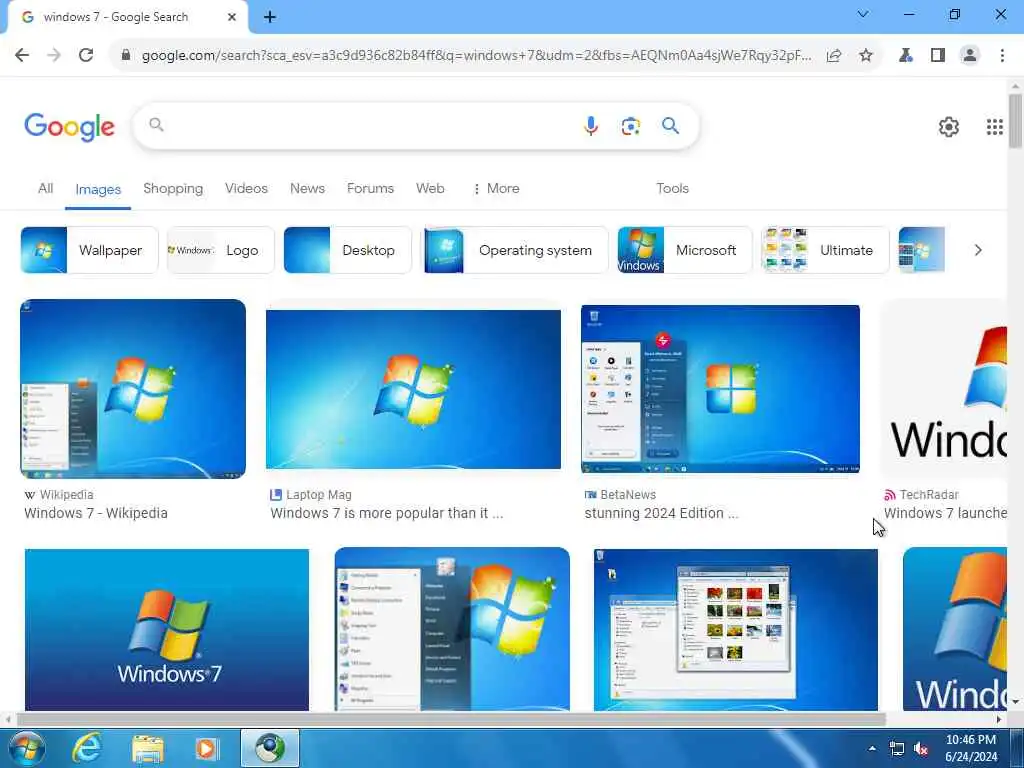The height and width of the screenshot is (768, 1024).
Task: Reload the current page
Action: click(x=86, y=56)
